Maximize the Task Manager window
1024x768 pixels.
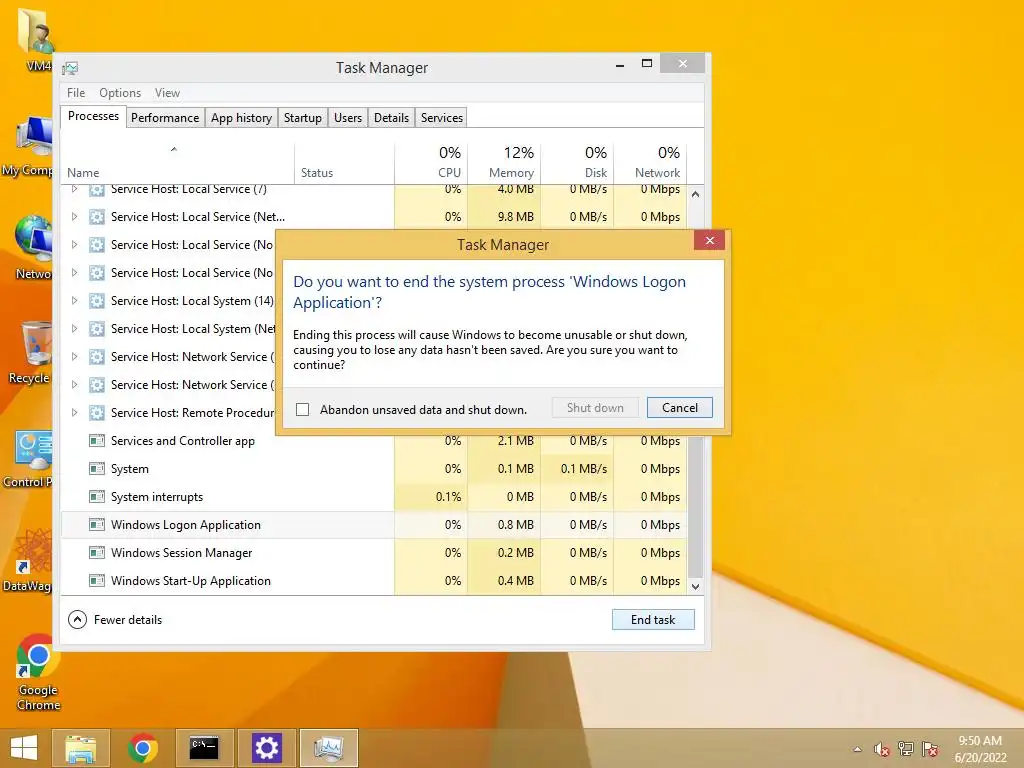[647, 63]
